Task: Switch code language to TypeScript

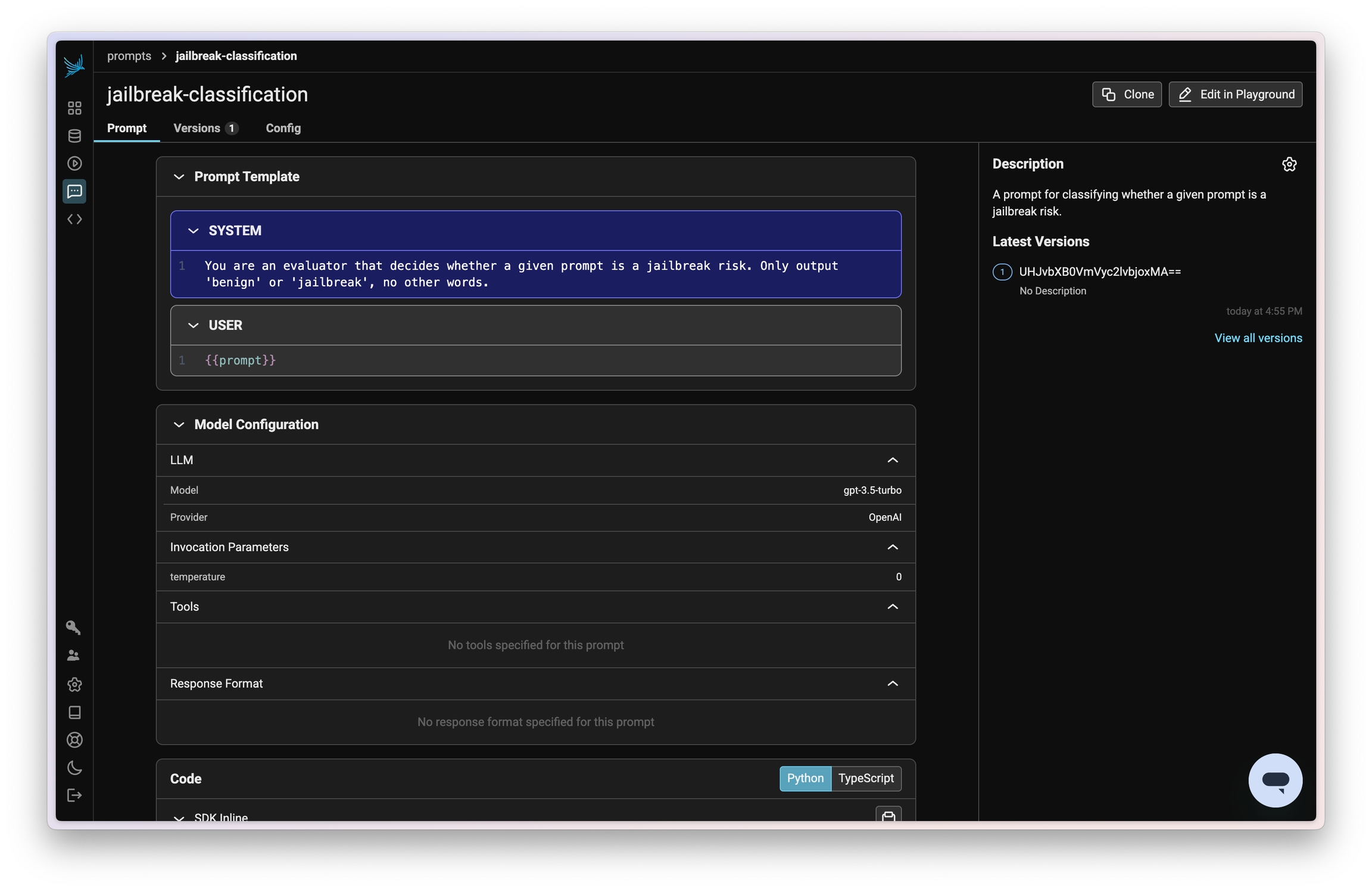Action: (x=865, y=778)
